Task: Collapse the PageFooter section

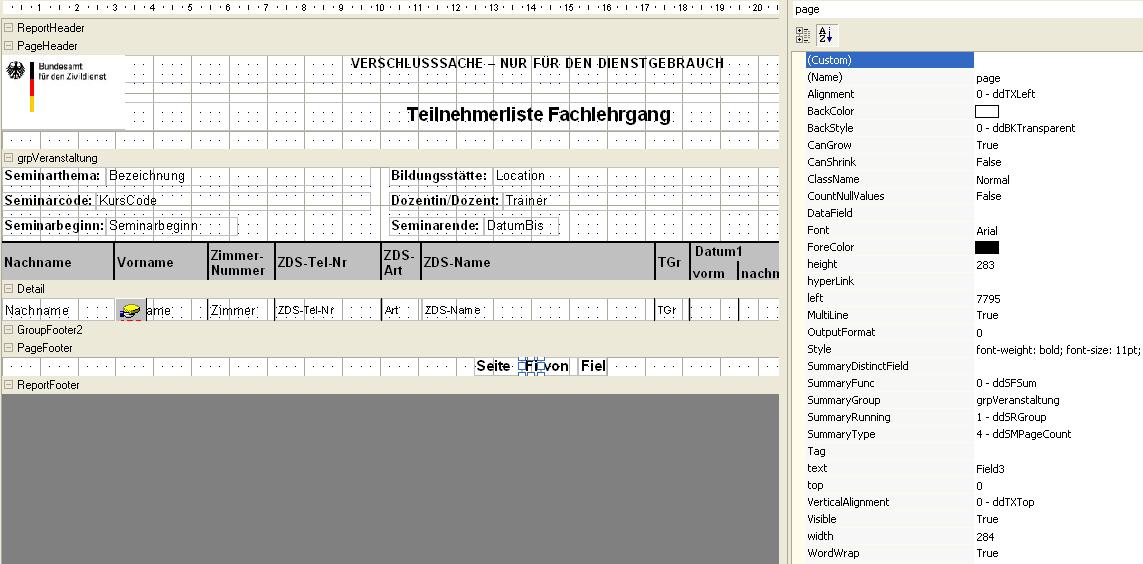Action: [8, 348]
